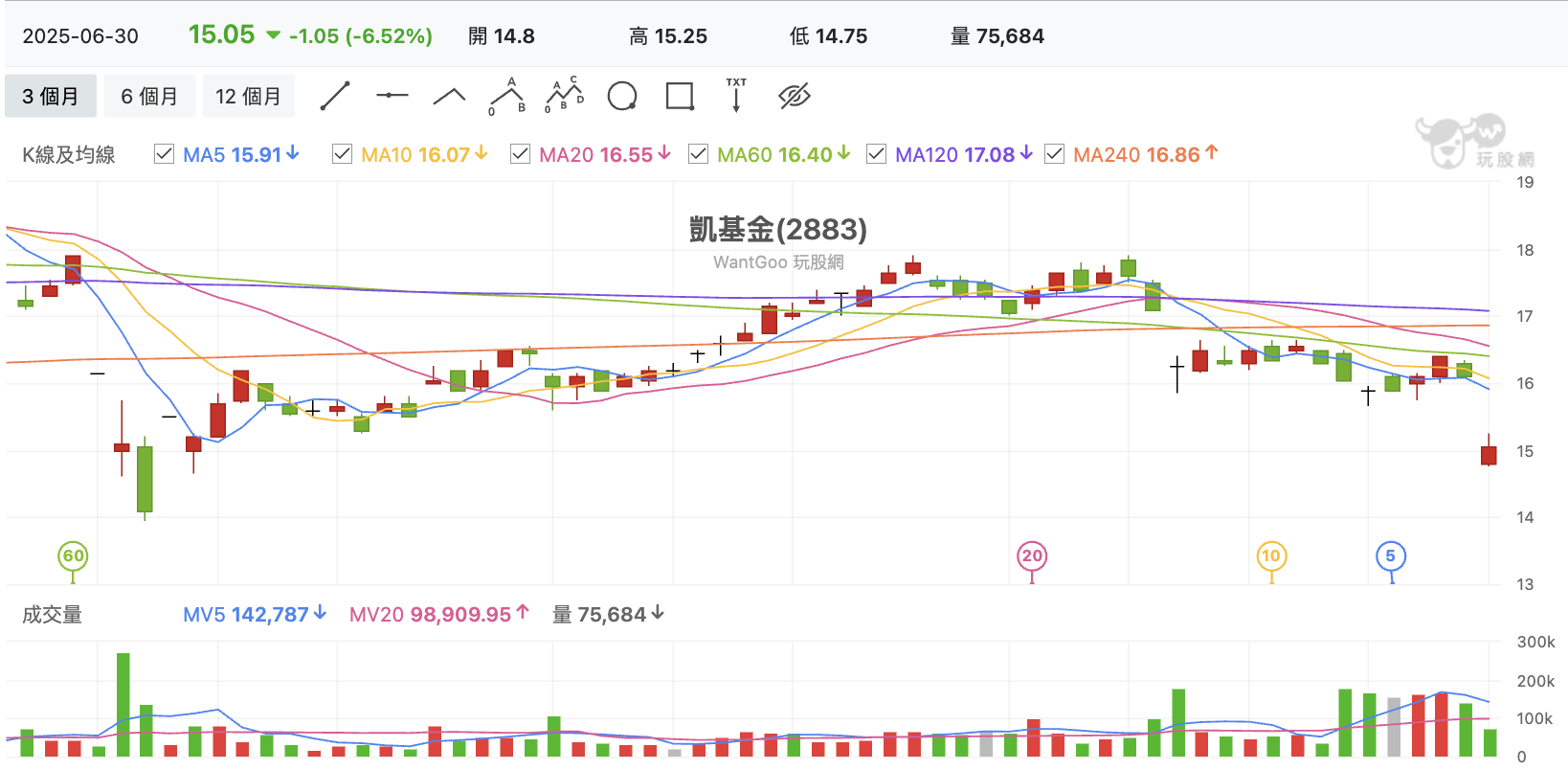
Task: Switch to the 6 個月 range tab
Action: point(149,96)
